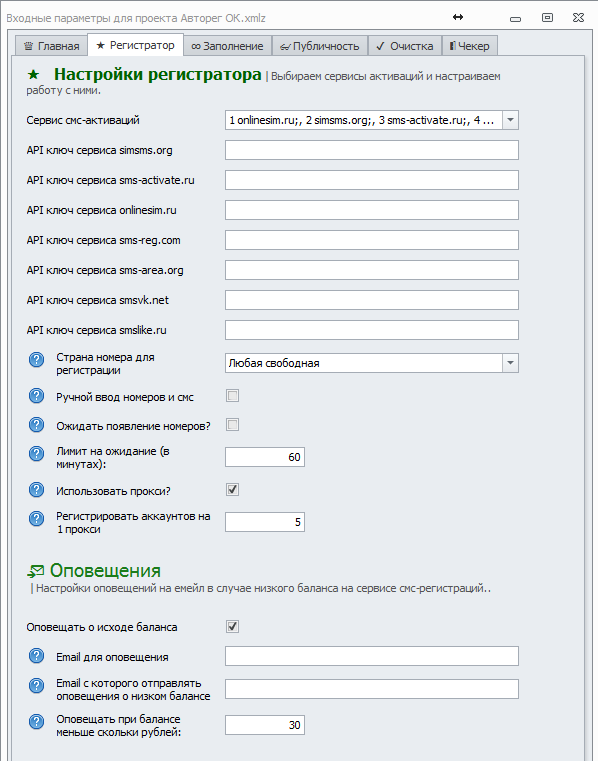
Task: Show help for Использовать прокси option
Action: (36, 490)
